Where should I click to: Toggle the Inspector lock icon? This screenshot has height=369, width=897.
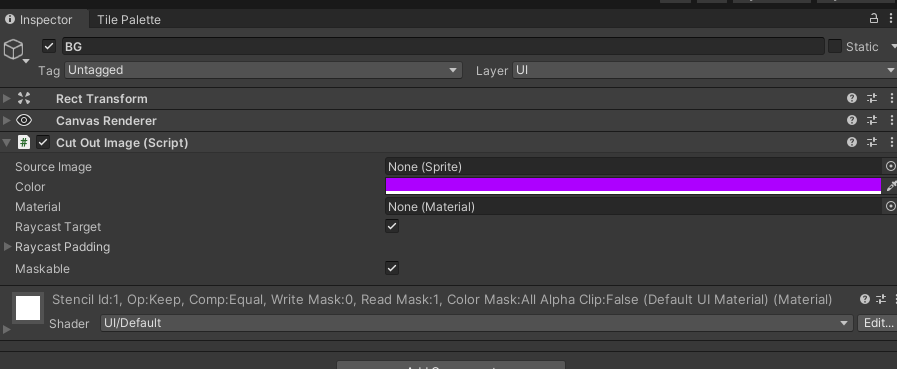click(874, 18)
